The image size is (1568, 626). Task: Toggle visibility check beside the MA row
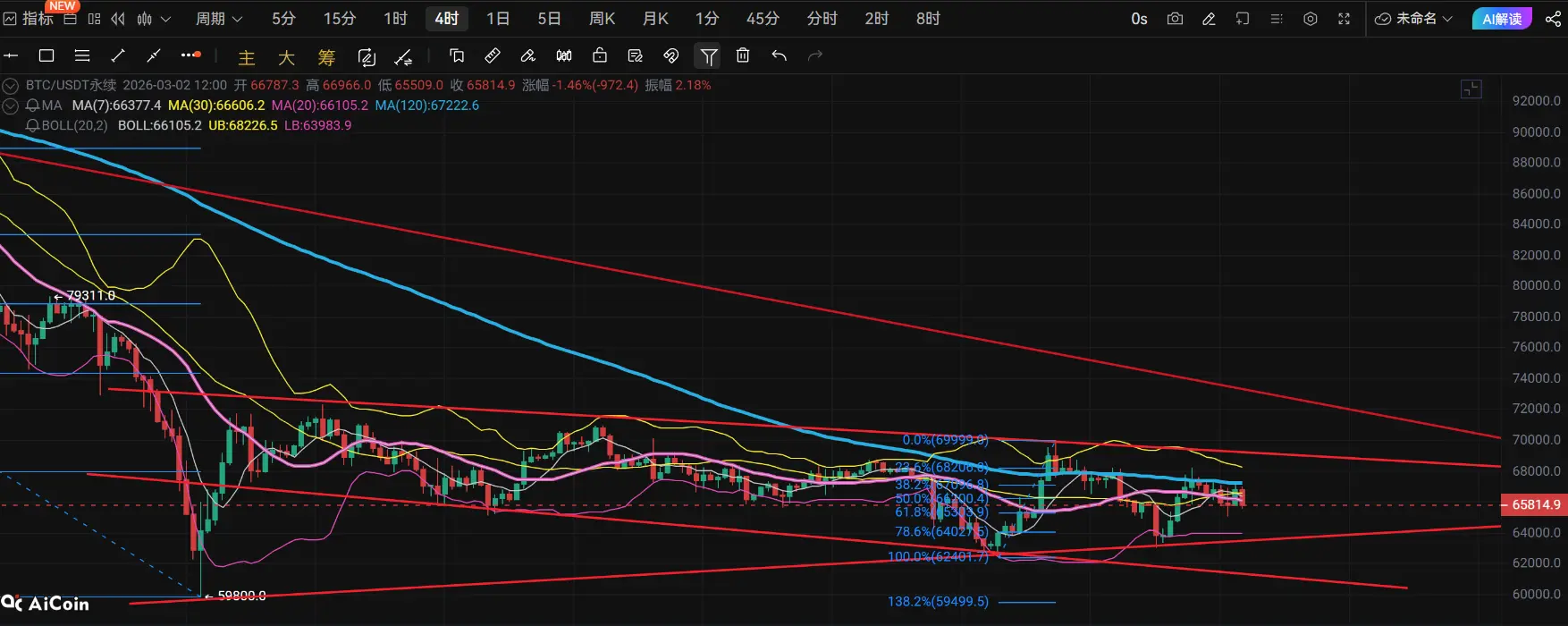click(11, 106)
